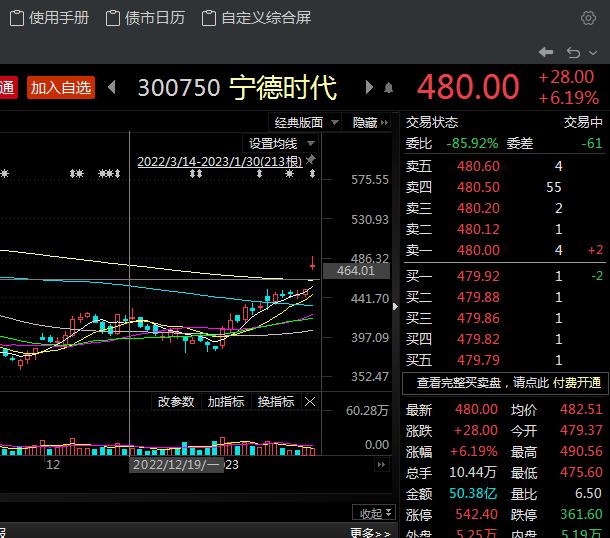This screenshot has width=610, height=538.
Task: Click 量比 value 6.50
Action: pos(588,493)
